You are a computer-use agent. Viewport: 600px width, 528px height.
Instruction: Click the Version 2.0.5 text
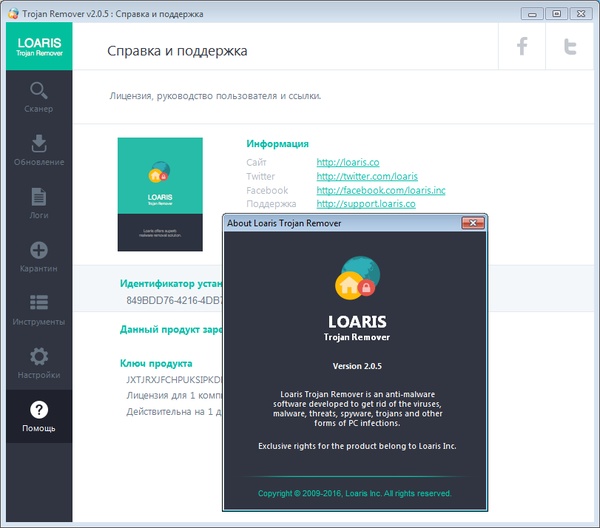[x=357, y=366]
